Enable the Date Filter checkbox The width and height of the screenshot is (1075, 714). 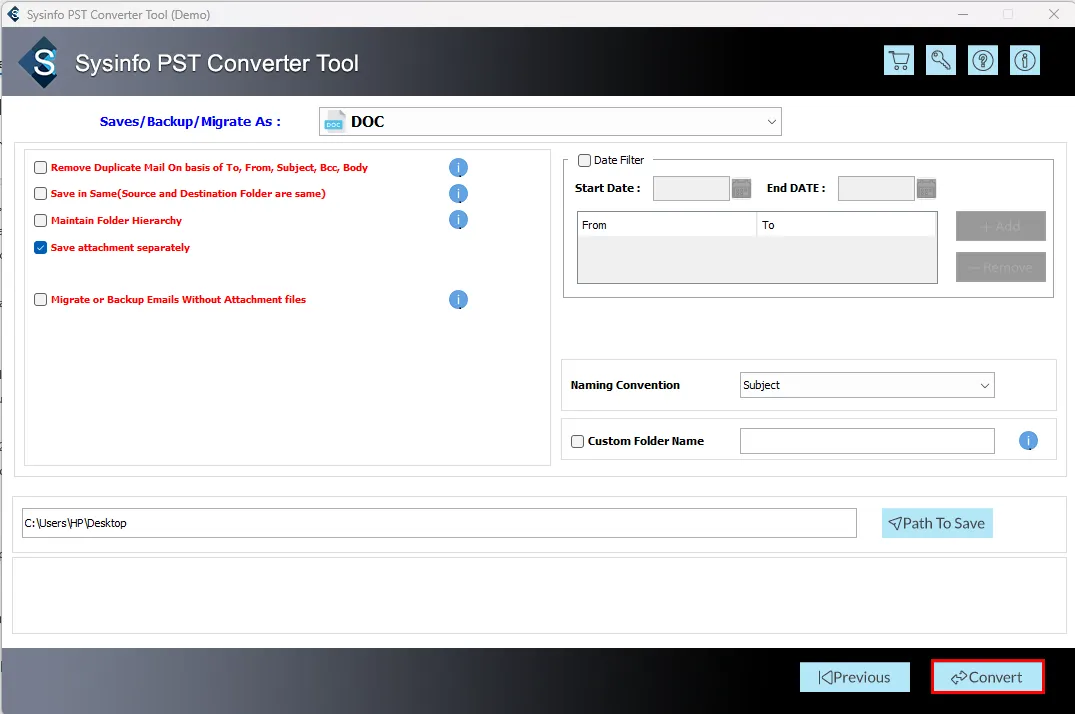[585, 161]
